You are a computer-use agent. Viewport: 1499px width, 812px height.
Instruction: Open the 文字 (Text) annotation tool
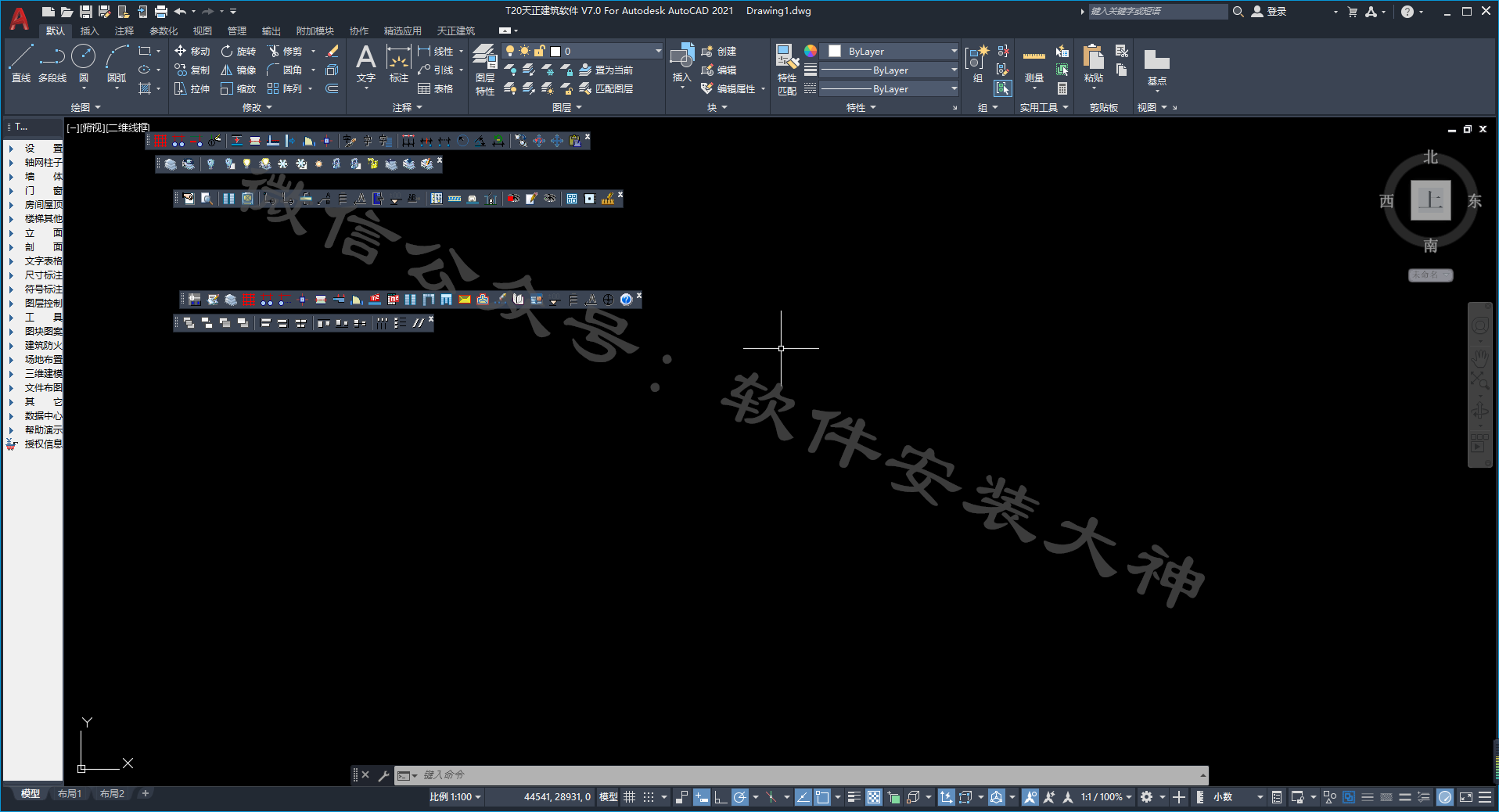[x=366, y=63]
